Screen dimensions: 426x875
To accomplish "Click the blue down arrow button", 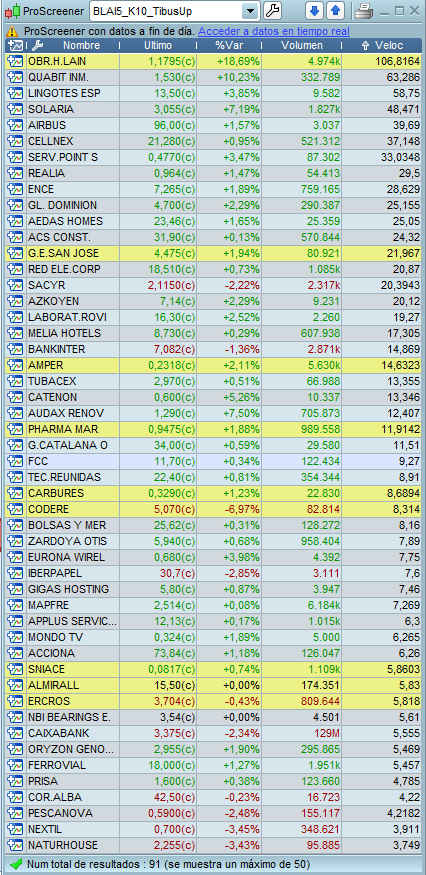I will [315, 11].
